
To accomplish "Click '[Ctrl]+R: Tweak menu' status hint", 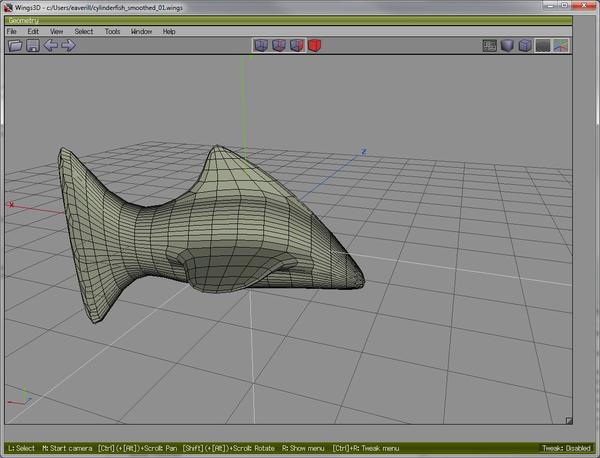I will click(365, 448).
